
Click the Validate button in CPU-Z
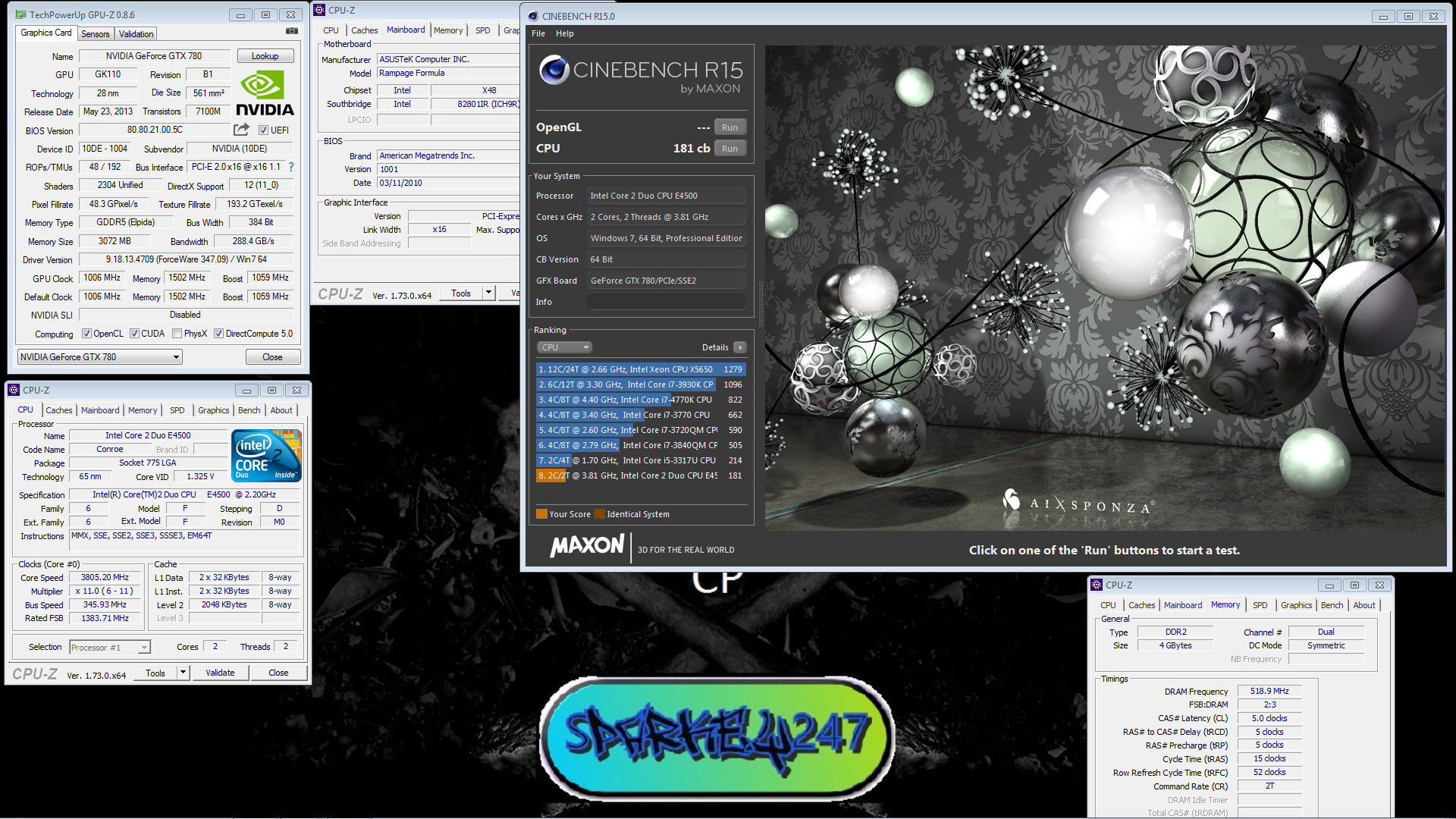point(220,673)
